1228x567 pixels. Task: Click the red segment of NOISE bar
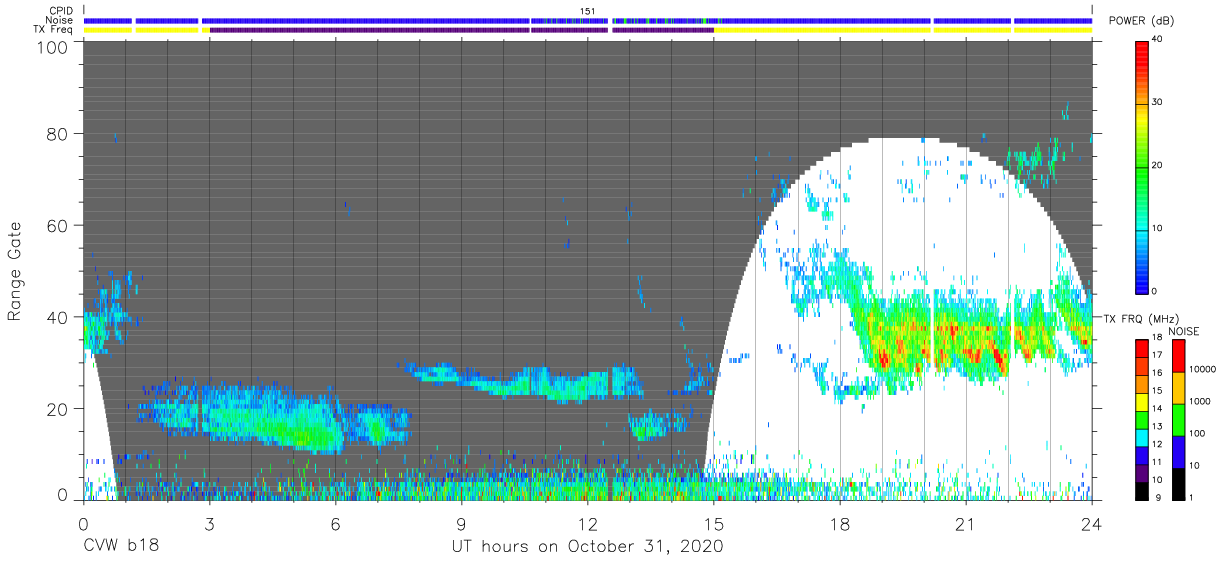tap(1180, 356)
